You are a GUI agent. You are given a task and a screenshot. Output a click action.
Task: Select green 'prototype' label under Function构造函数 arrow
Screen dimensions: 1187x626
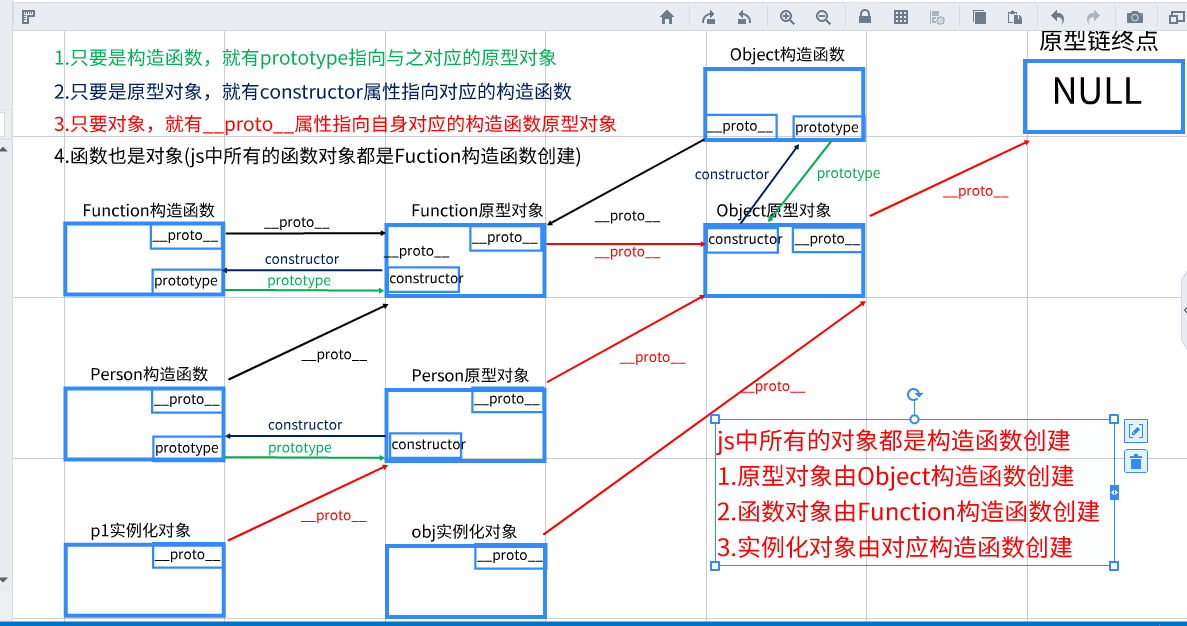[x=299, y=281]
